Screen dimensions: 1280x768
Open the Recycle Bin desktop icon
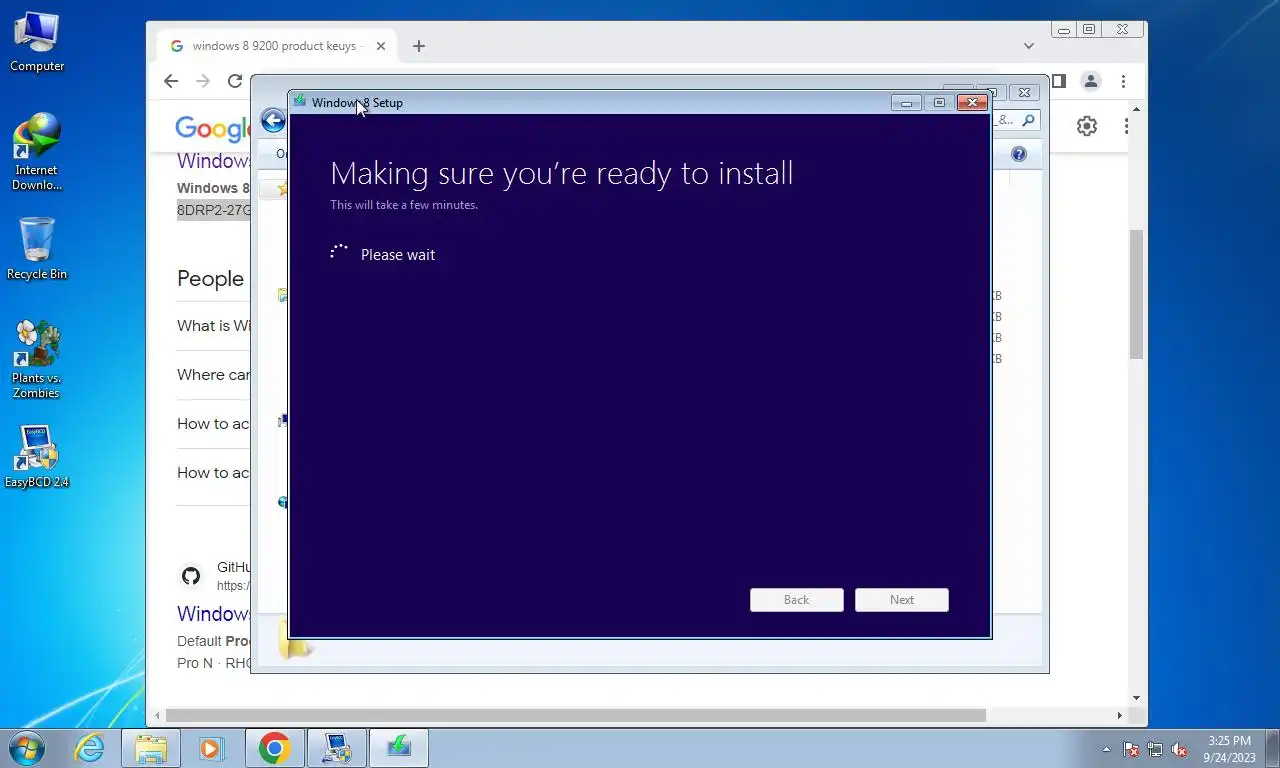pyautogui.click(x=37, y=250)
